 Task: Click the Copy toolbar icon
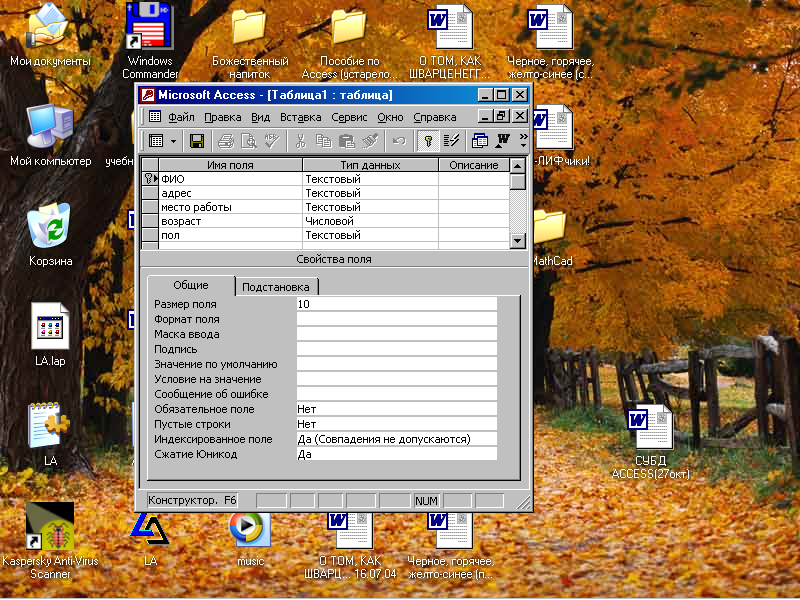point(323,141)
